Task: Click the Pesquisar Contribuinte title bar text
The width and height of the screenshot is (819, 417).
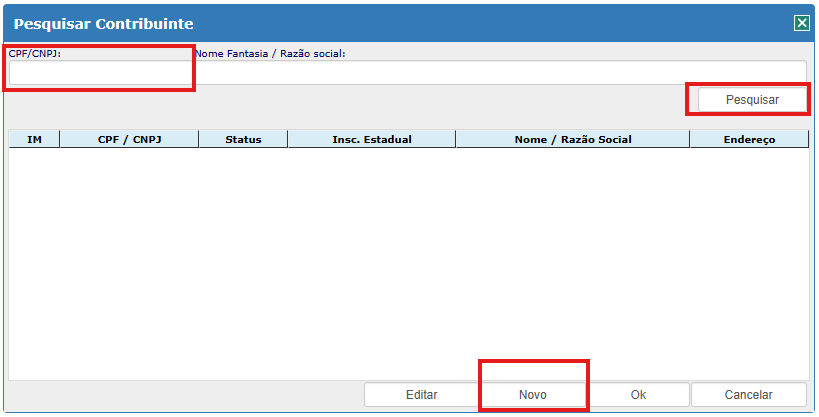Action: click(x=104, y=23)
